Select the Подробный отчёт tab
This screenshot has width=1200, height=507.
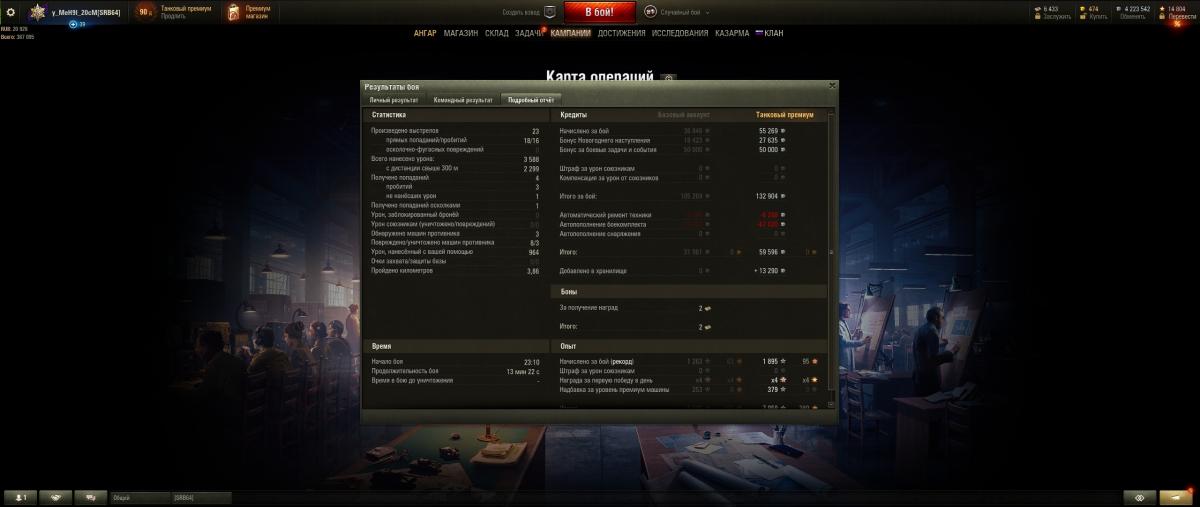[x=531, y=100]
